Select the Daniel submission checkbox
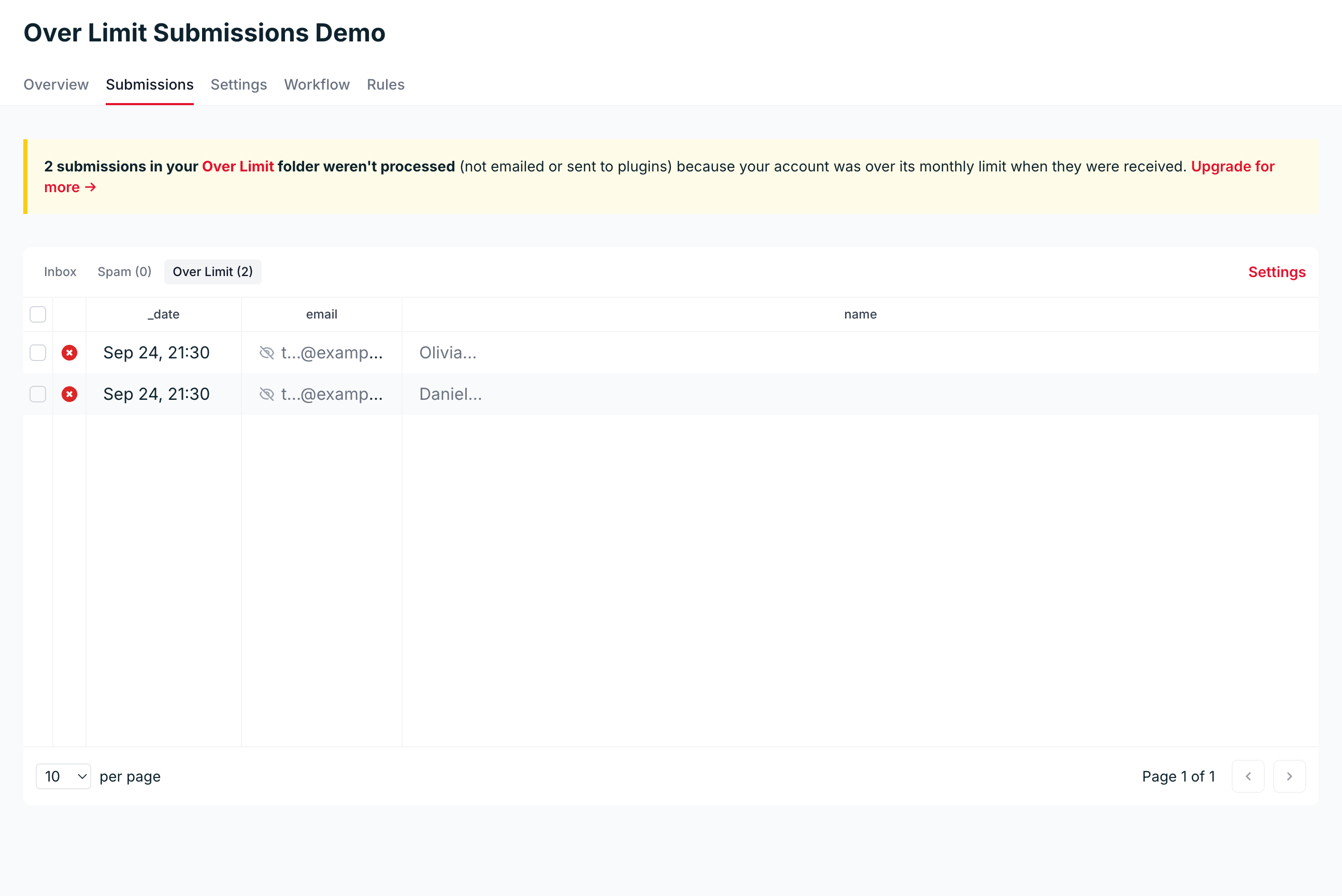 click(38, 394)
